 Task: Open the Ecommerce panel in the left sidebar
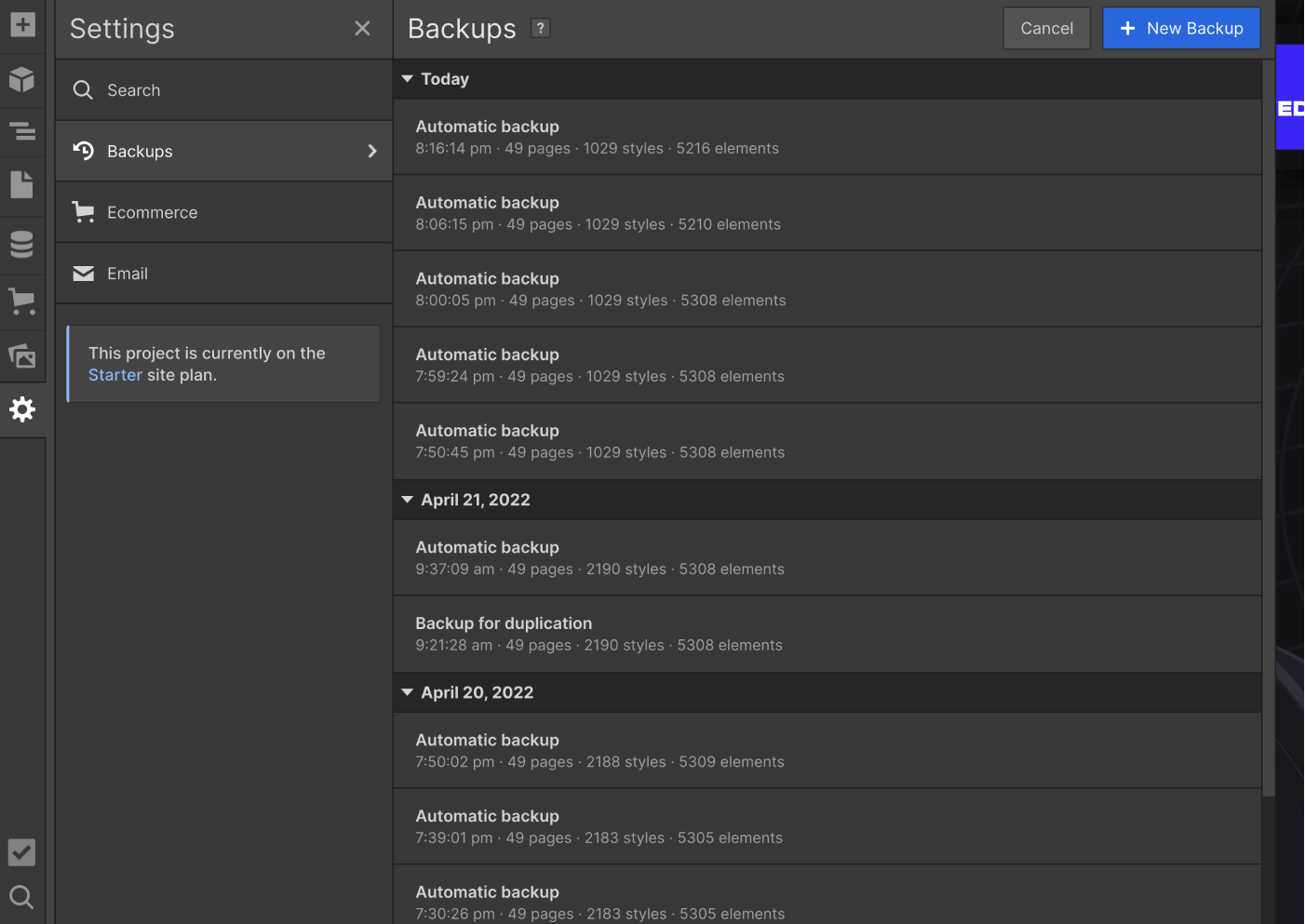point(21,301)
